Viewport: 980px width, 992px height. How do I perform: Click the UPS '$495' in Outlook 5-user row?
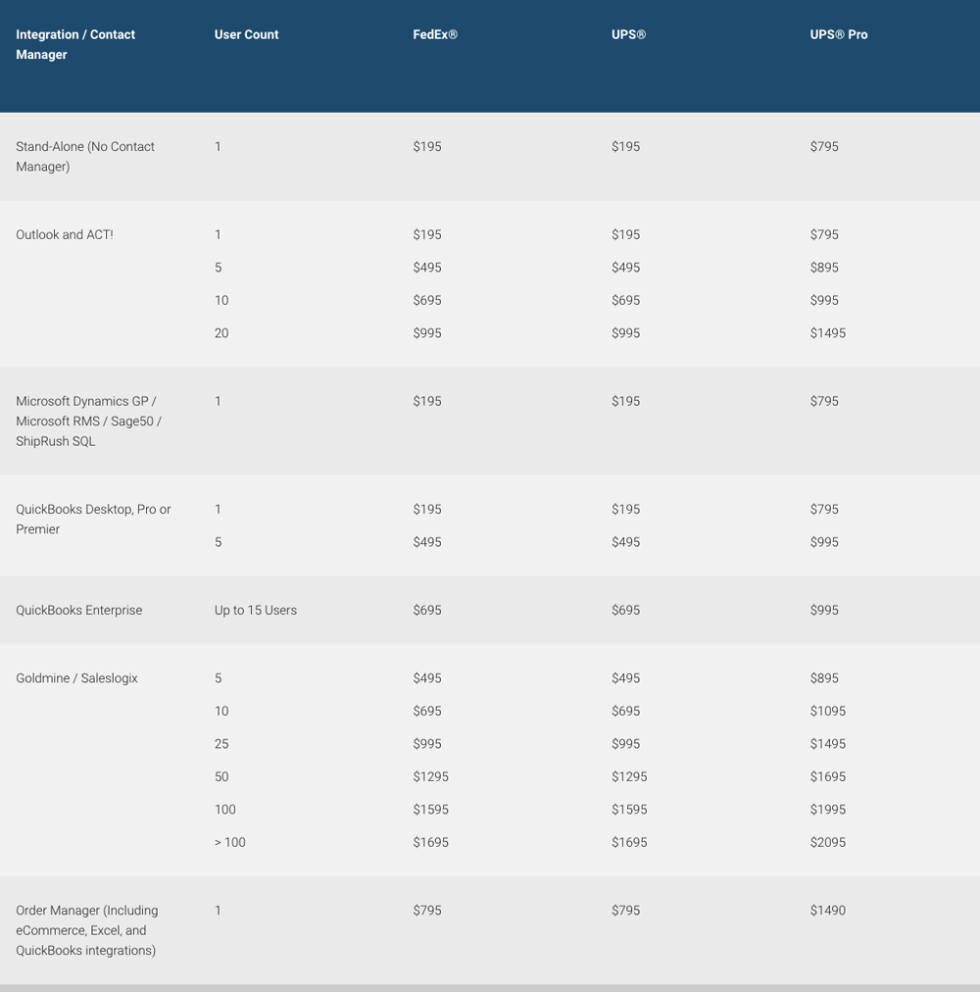tap(626, 268)
